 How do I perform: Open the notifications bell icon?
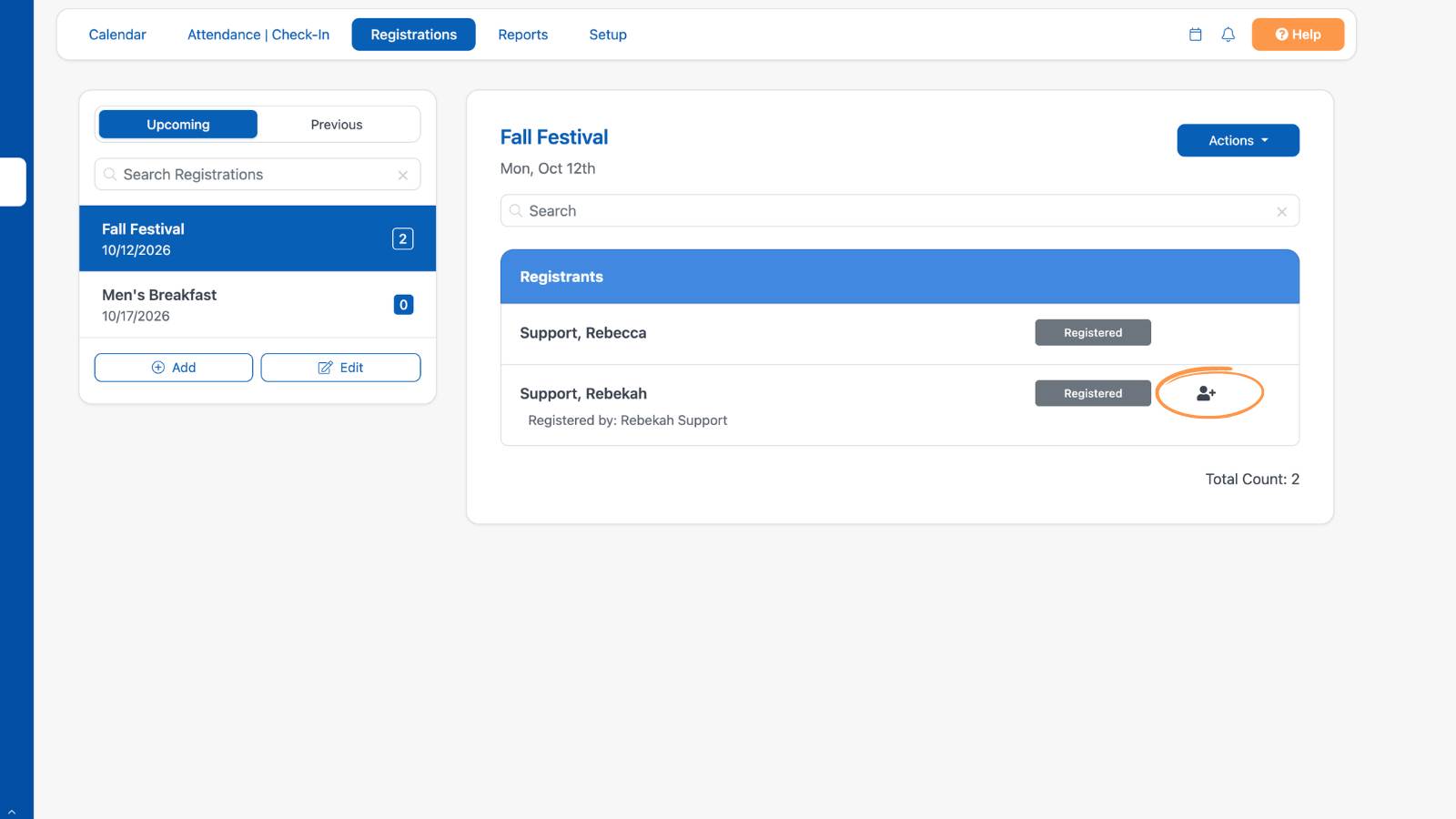click(x=1228, y=35)
